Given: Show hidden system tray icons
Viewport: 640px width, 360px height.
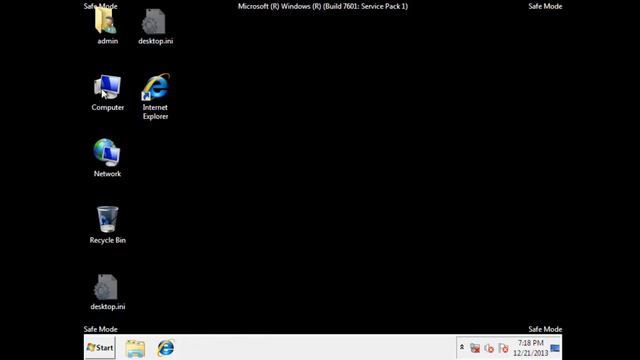Looking at the screenshot, I should tap(462, 347).
